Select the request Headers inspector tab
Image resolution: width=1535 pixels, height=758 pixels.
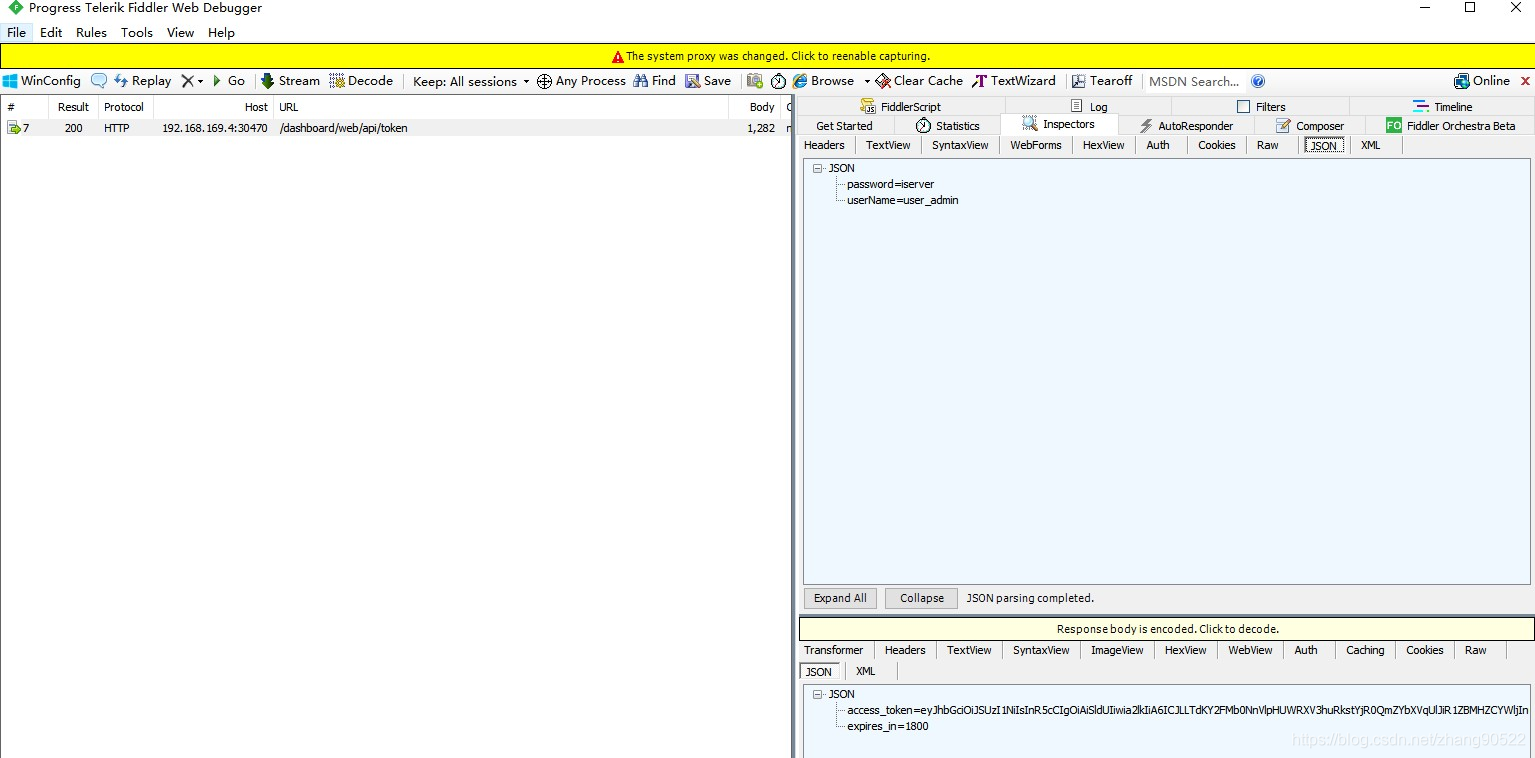824,145
